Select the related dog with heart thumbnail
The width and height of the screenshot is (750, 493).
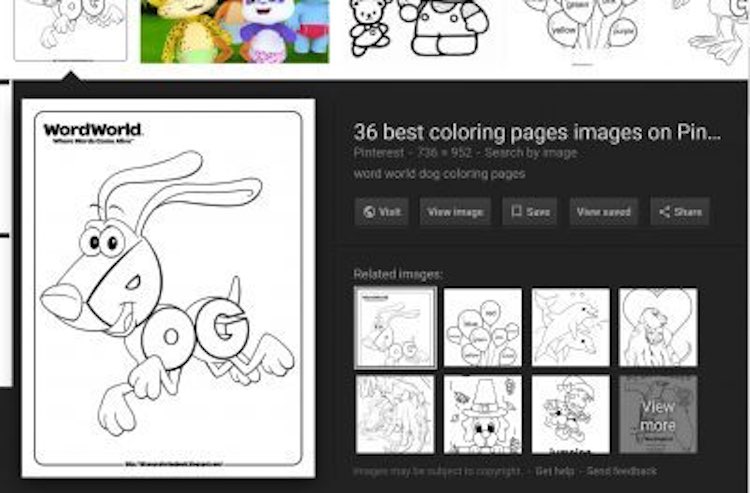[x=658, y=328]
